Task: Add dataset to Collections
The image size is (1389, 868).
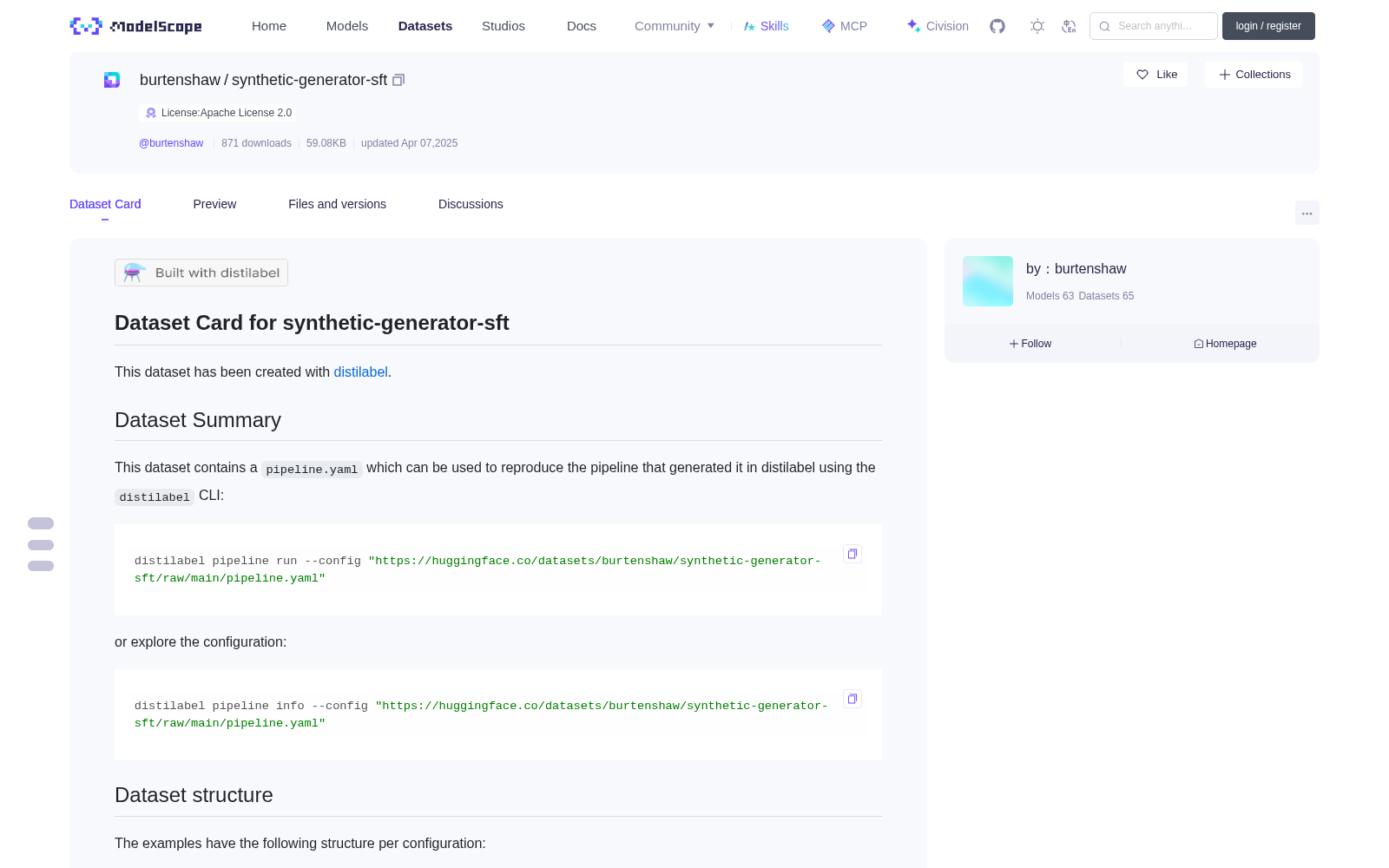Action: coord(1254,75)
